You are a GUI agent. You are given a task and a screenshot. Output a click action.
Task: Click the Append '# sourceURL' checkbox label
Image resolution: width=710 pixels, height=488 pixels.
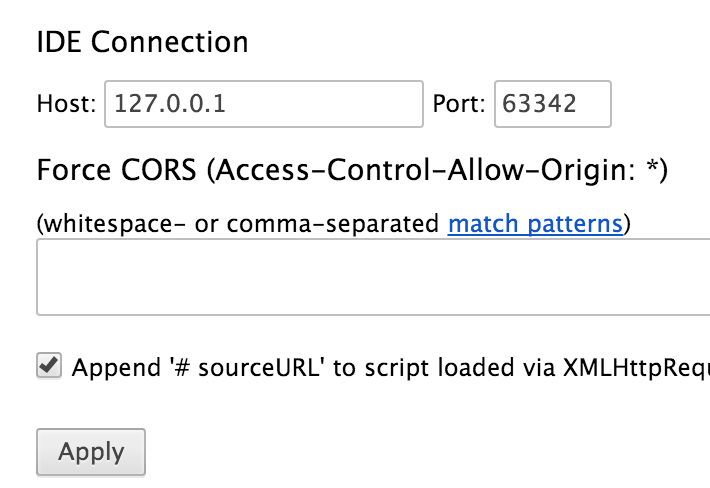coord(390,367)
